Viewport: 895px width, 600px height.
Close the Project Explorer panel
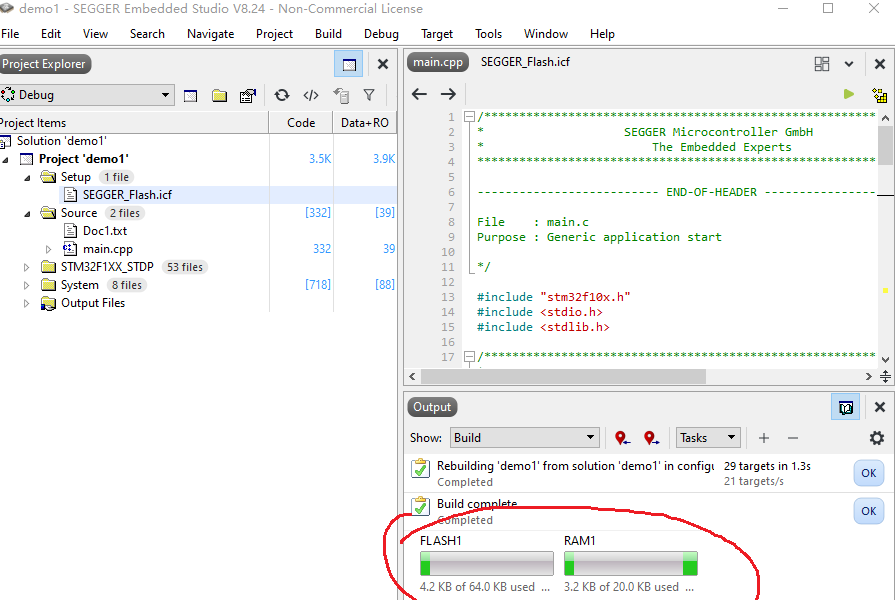383,65
